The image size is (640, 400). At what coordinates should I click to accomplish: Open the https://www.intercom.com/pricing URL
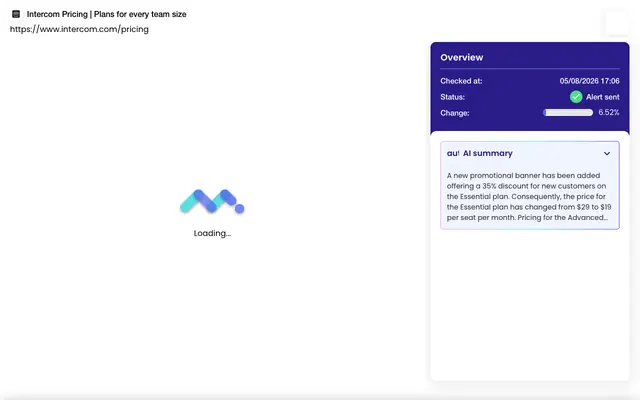click(x=79, y=29)
